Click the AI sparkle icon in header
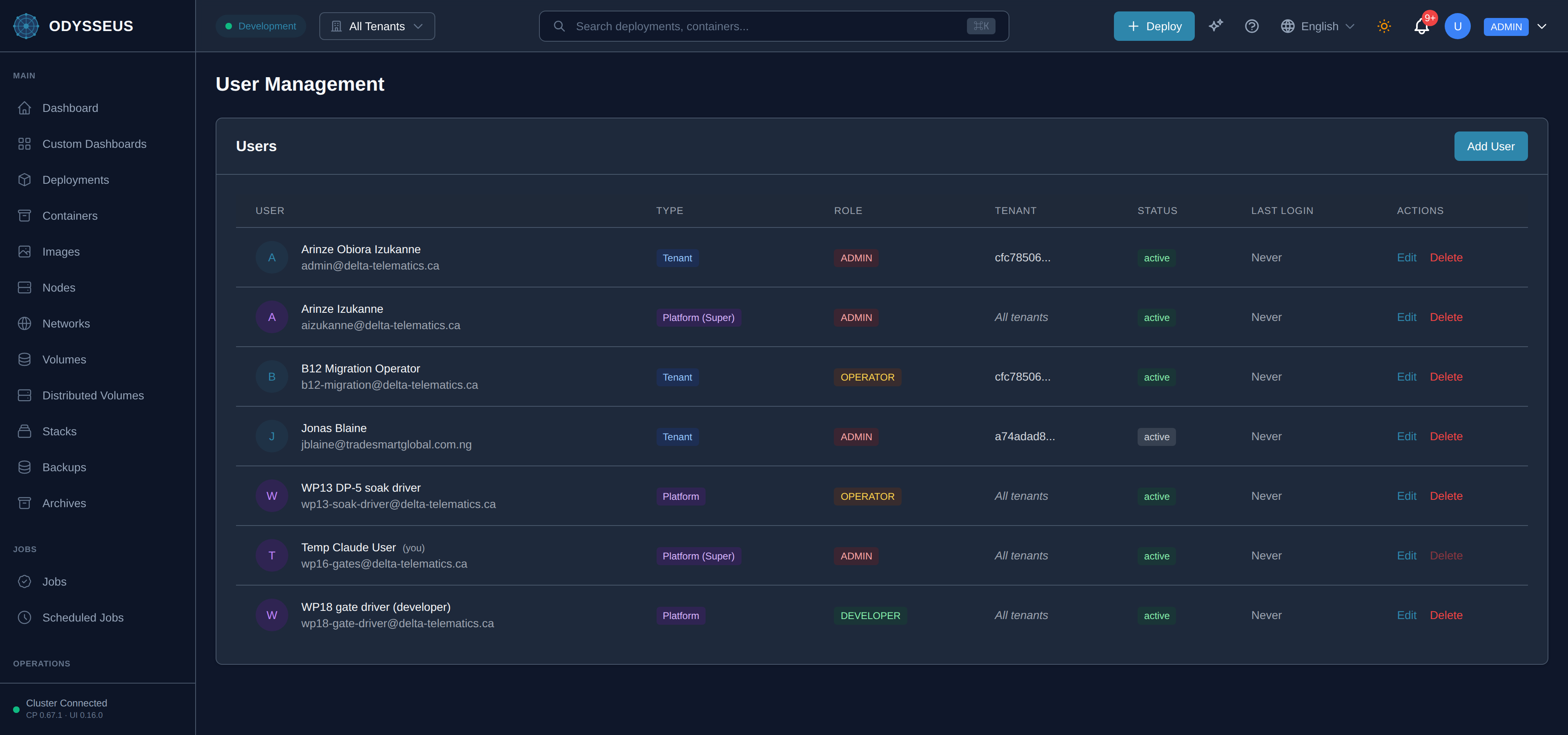Viewport: 1568px width, 735px height. point(1216,26)
